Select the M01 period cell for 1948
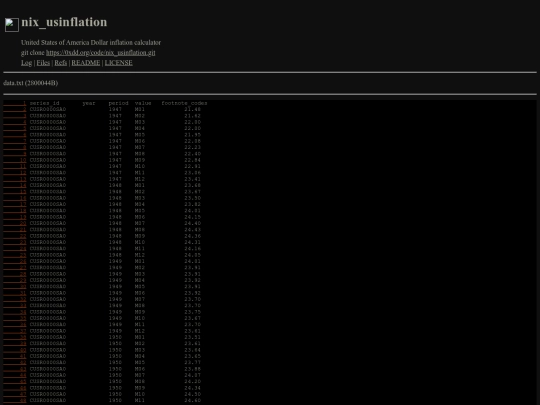This screenshot has height=405, width=540. pos(140,185)
